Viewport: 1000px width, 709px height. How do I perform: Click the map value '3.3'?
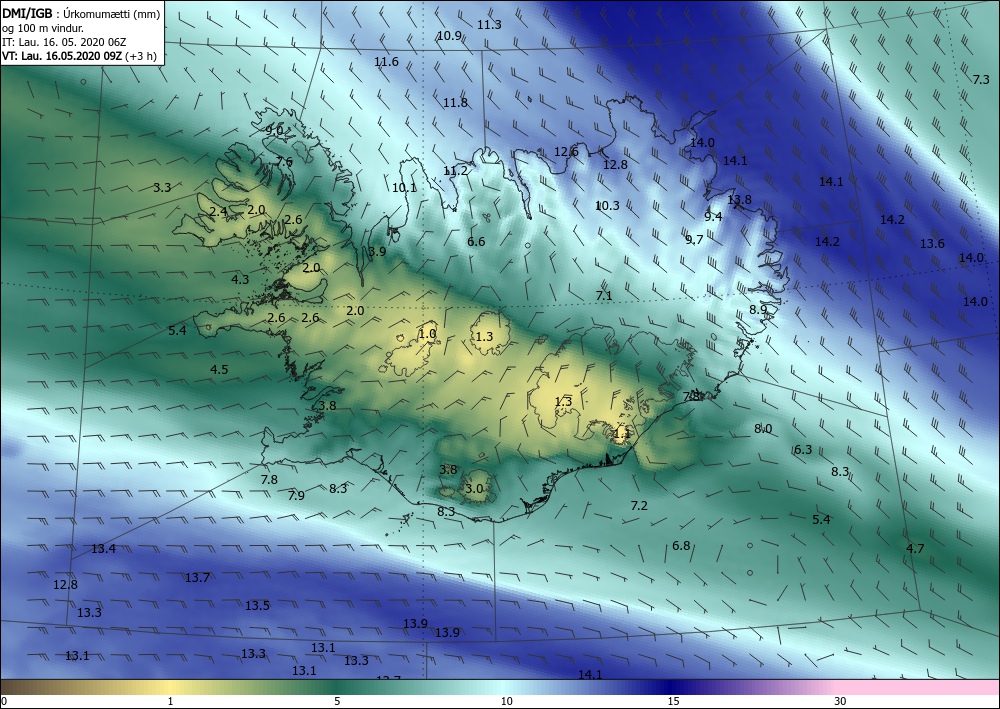coord(162,187)
